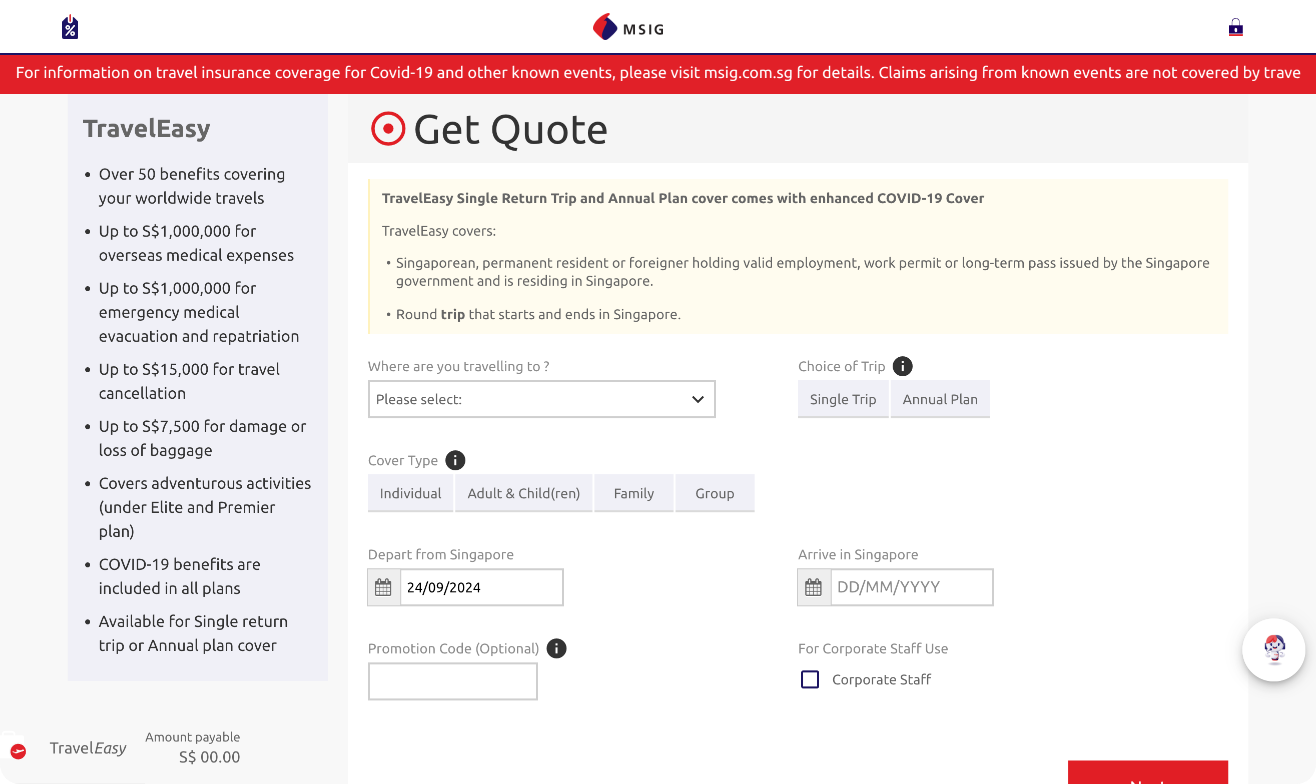Show Choice of Trip info tooltip

pyautogui.click(x=902, y=366)
